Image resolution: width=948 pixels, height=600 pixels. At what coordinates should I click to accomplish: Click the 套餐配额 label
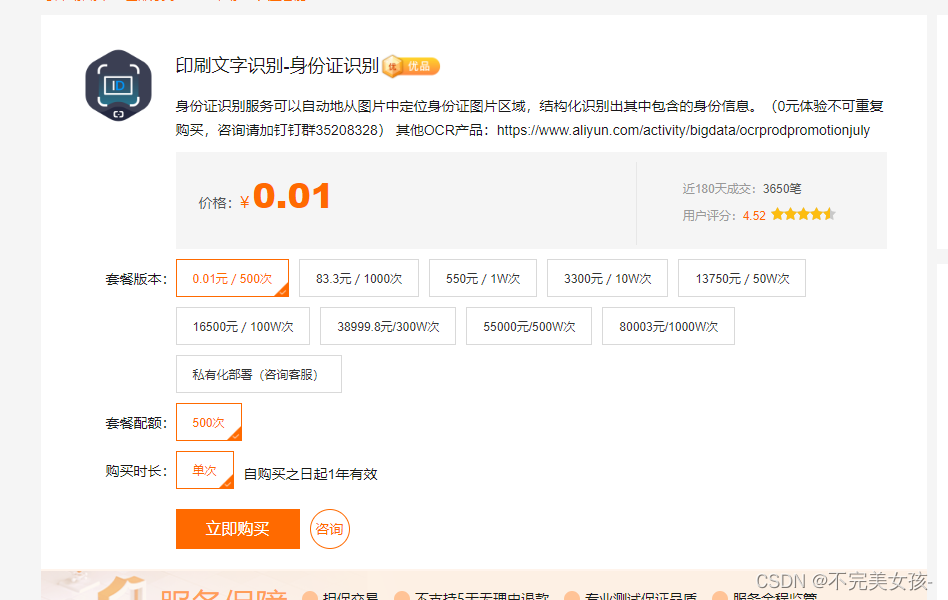[136, 423]
